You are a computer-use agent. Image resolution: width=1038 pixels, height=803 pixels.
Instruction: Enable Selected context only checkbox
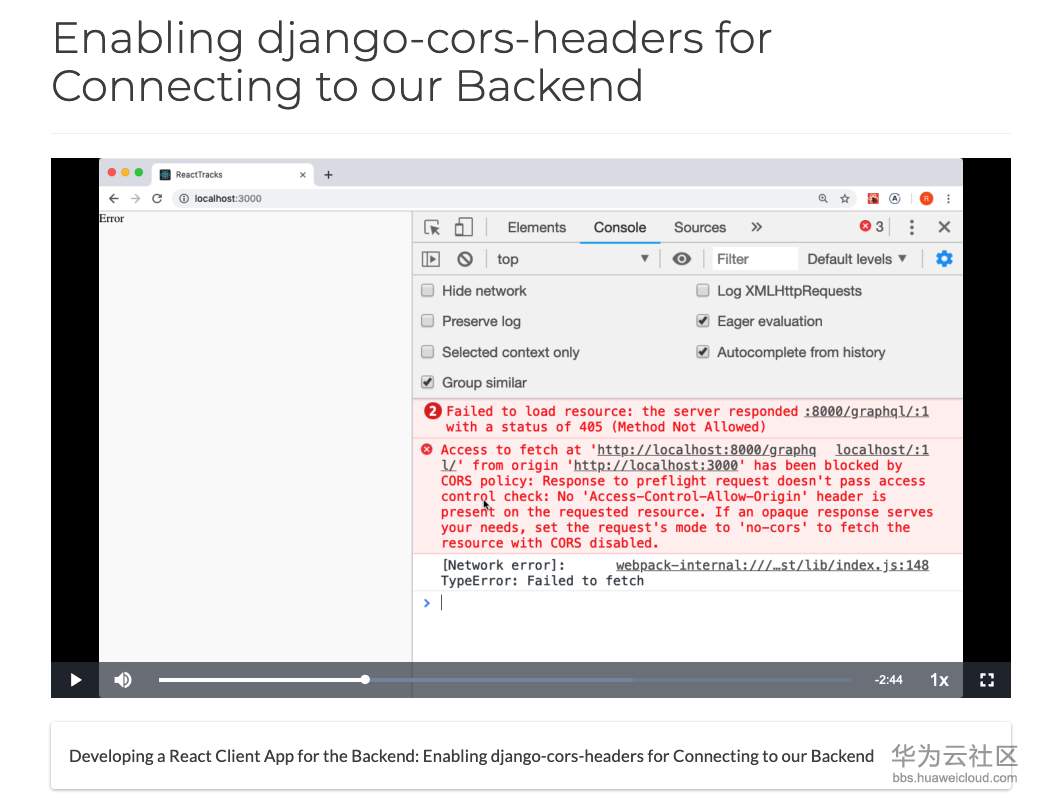click(428, 352)
